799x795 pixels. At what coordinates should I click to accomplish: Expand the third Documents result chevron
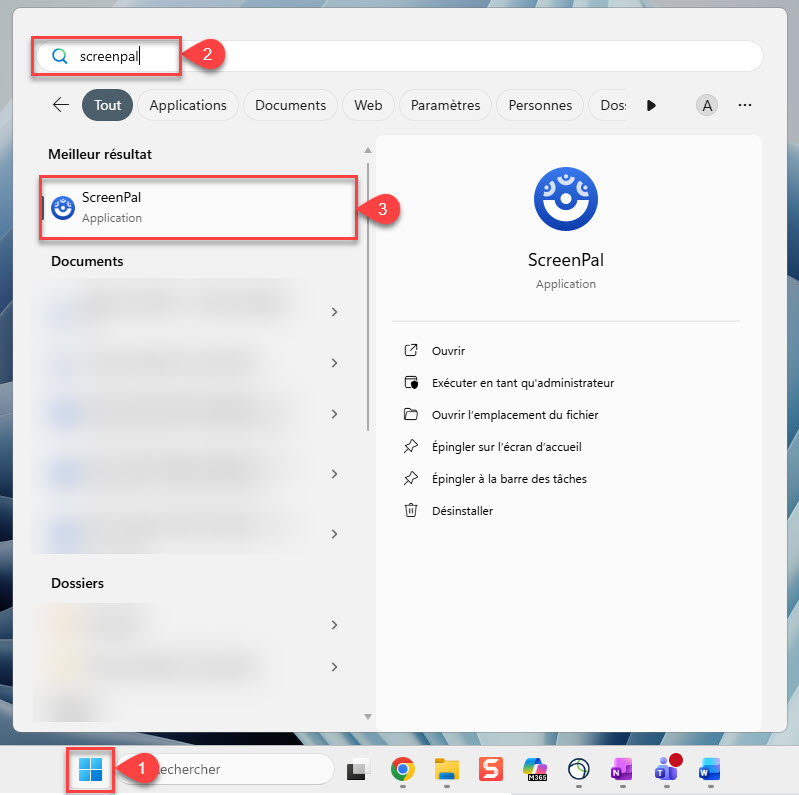(334, 414)
